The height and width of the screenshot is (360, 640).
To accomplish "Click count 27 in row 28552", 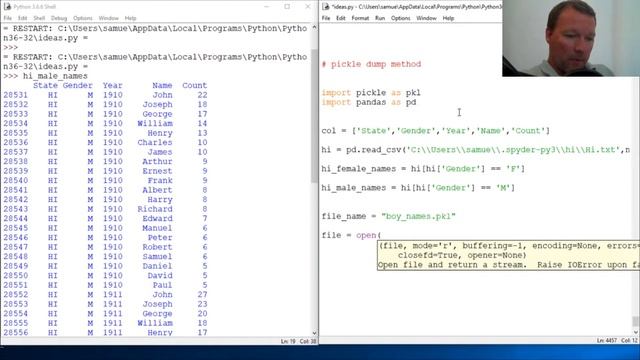I will click(202, 294).
